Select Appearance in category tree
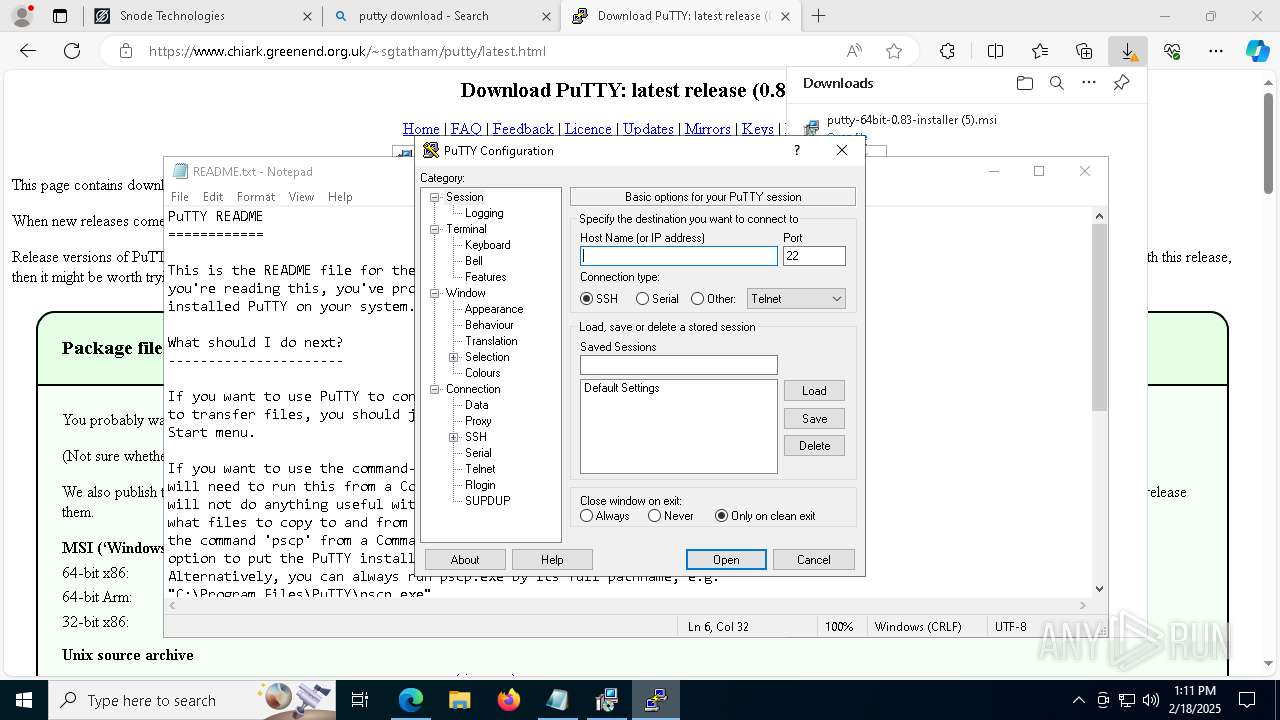This screenshot has height=720, width=1280. 494,309
